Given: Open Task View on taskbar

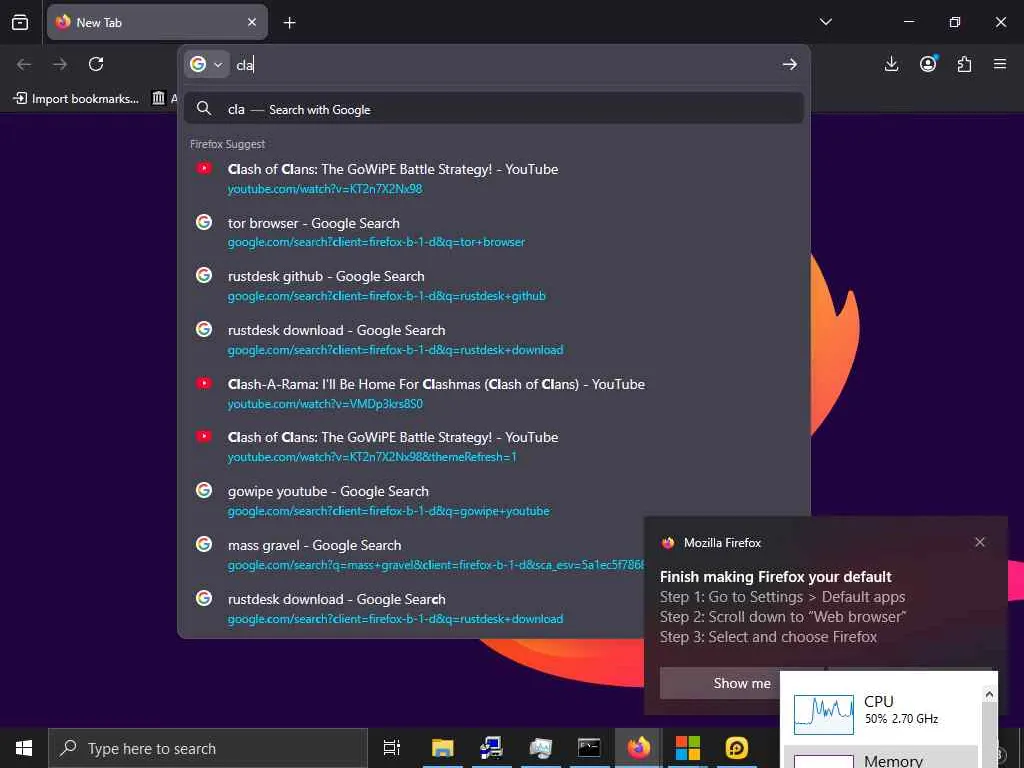Looking at the screenshot, I should coord(392,748).
